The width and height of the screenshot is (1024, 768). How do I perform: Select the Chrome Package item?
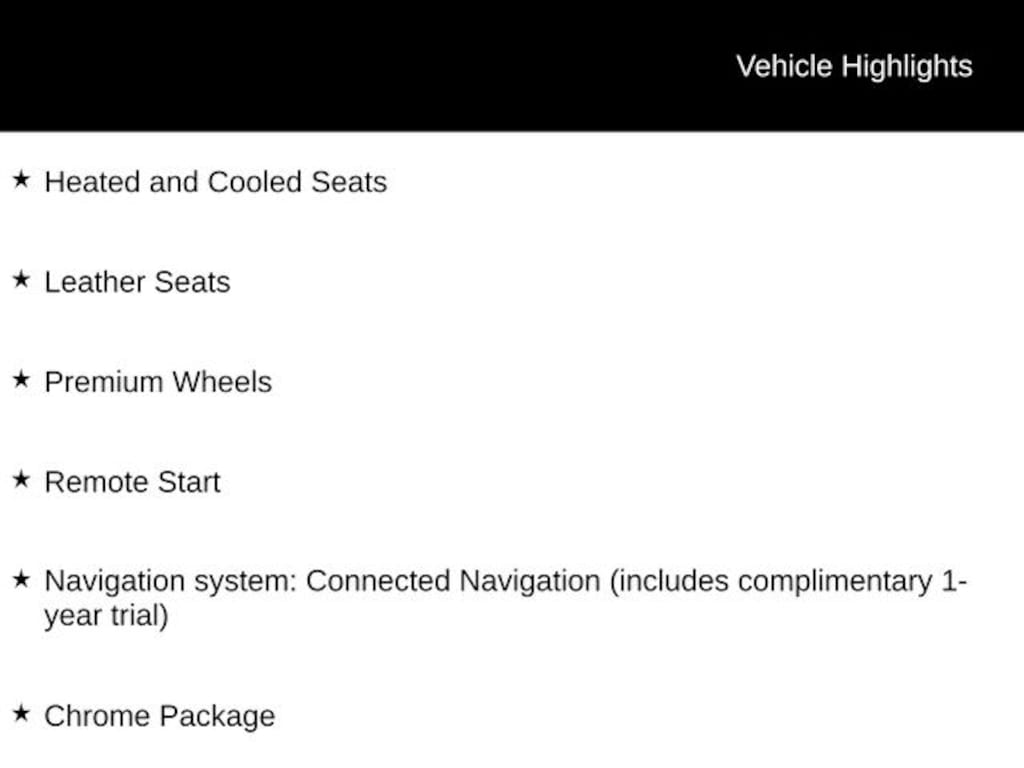pyautogui.click(x=160, y=716)
